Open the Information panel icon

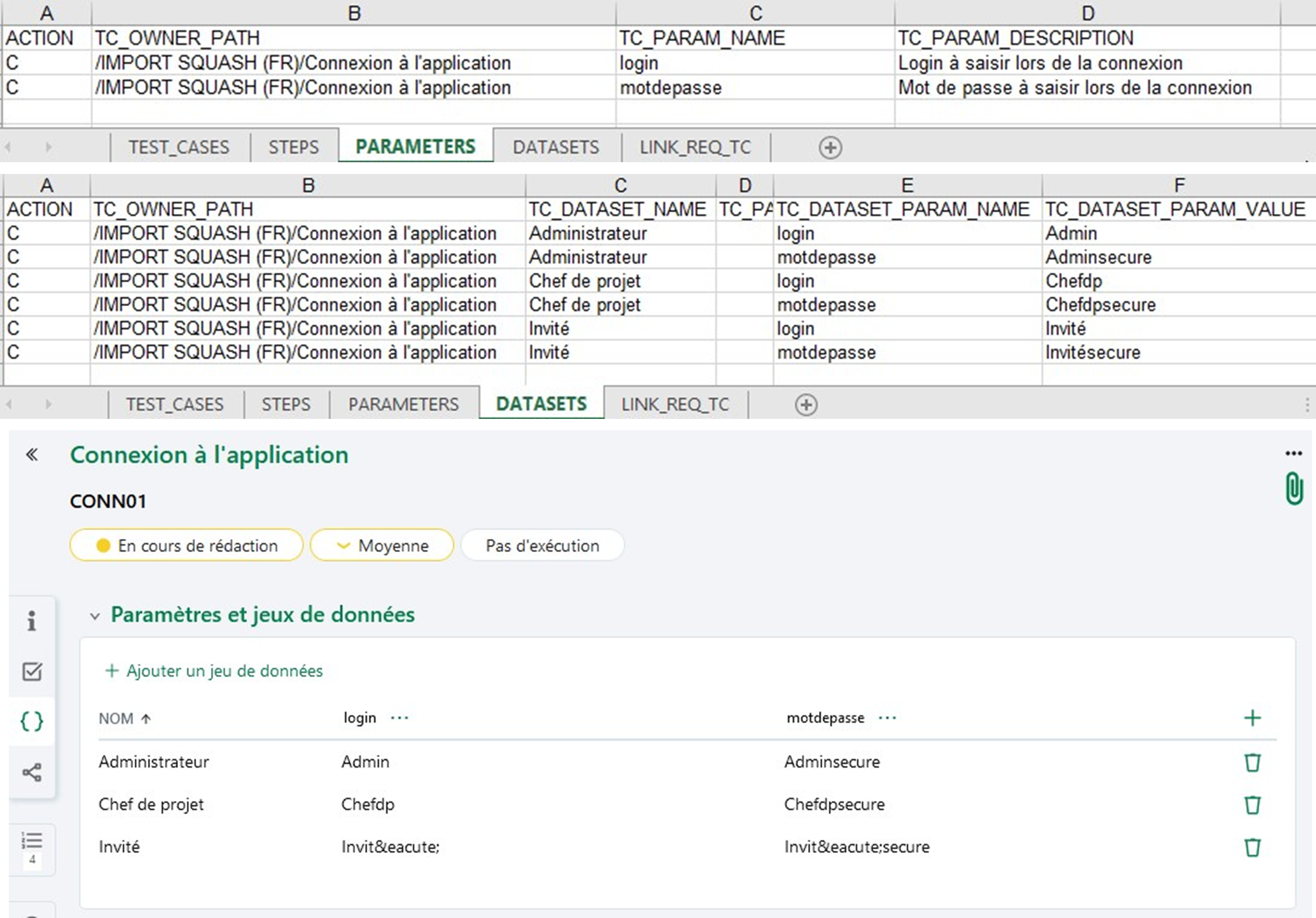(x=33, y=622)
